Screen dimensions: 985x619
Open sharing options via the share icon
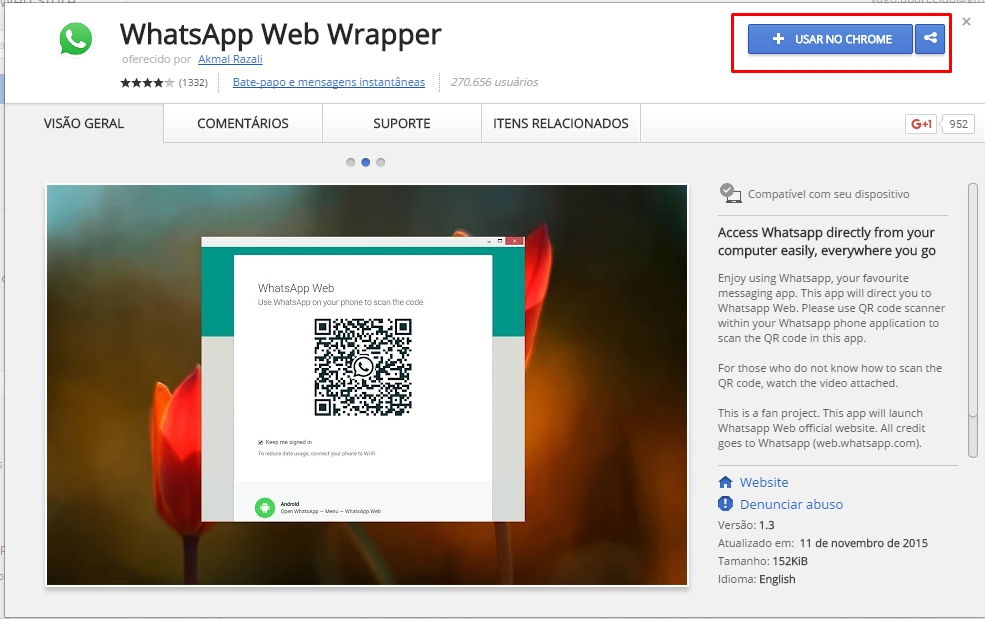tap(930, 40)
